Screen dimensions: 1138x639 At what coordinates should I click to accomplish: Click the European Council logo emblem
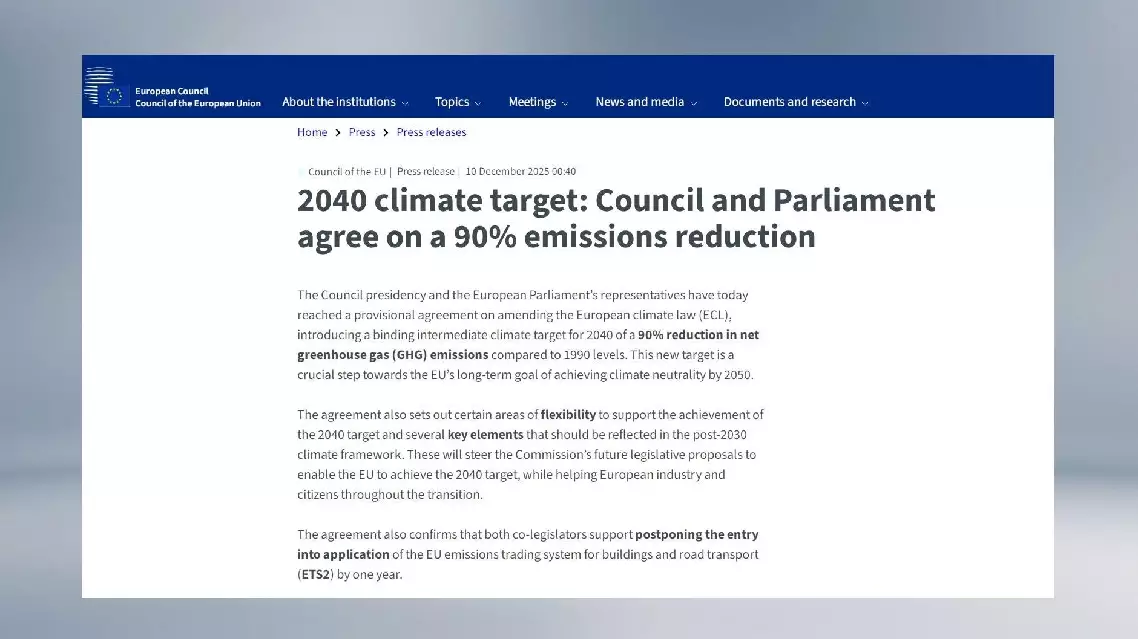coord(106,90)
